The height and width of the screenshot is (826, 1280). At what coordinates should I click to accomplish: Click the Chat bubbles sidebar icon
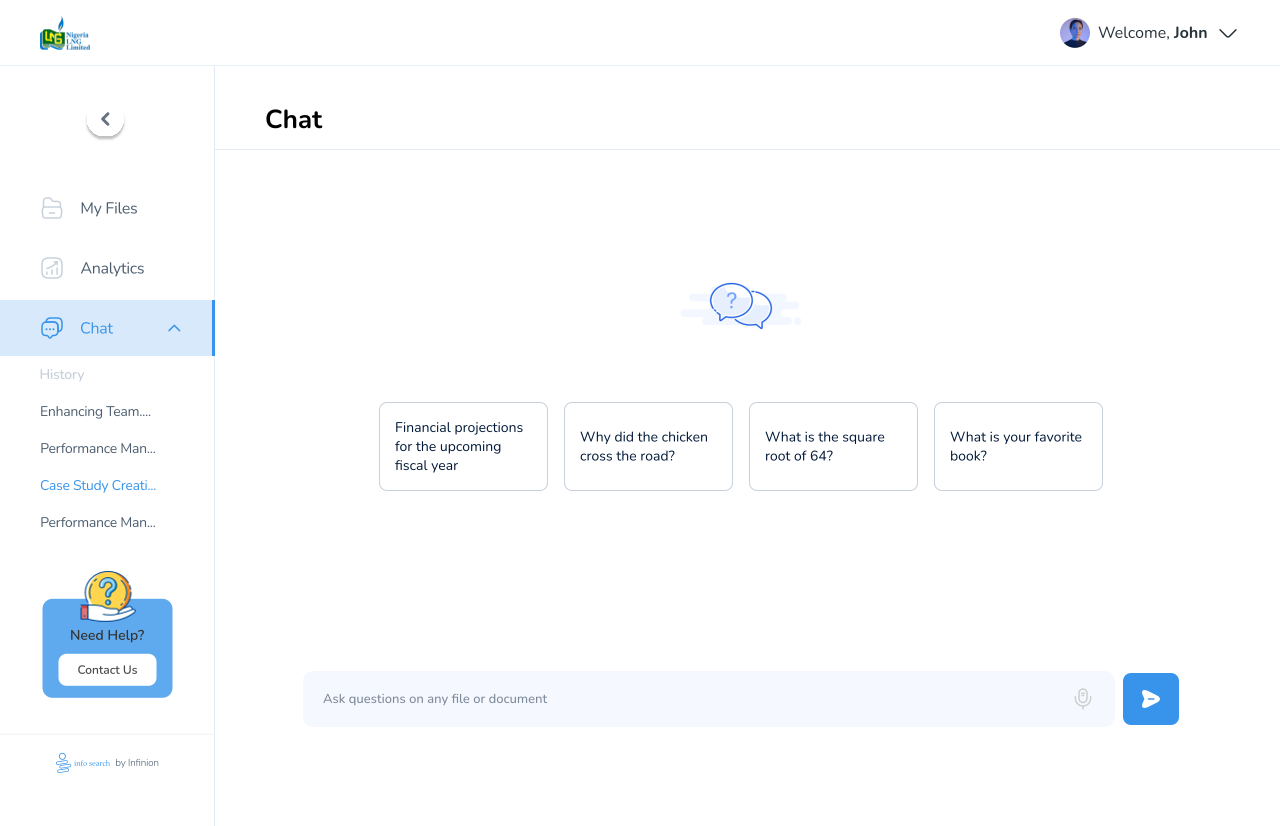pos(52,328)
